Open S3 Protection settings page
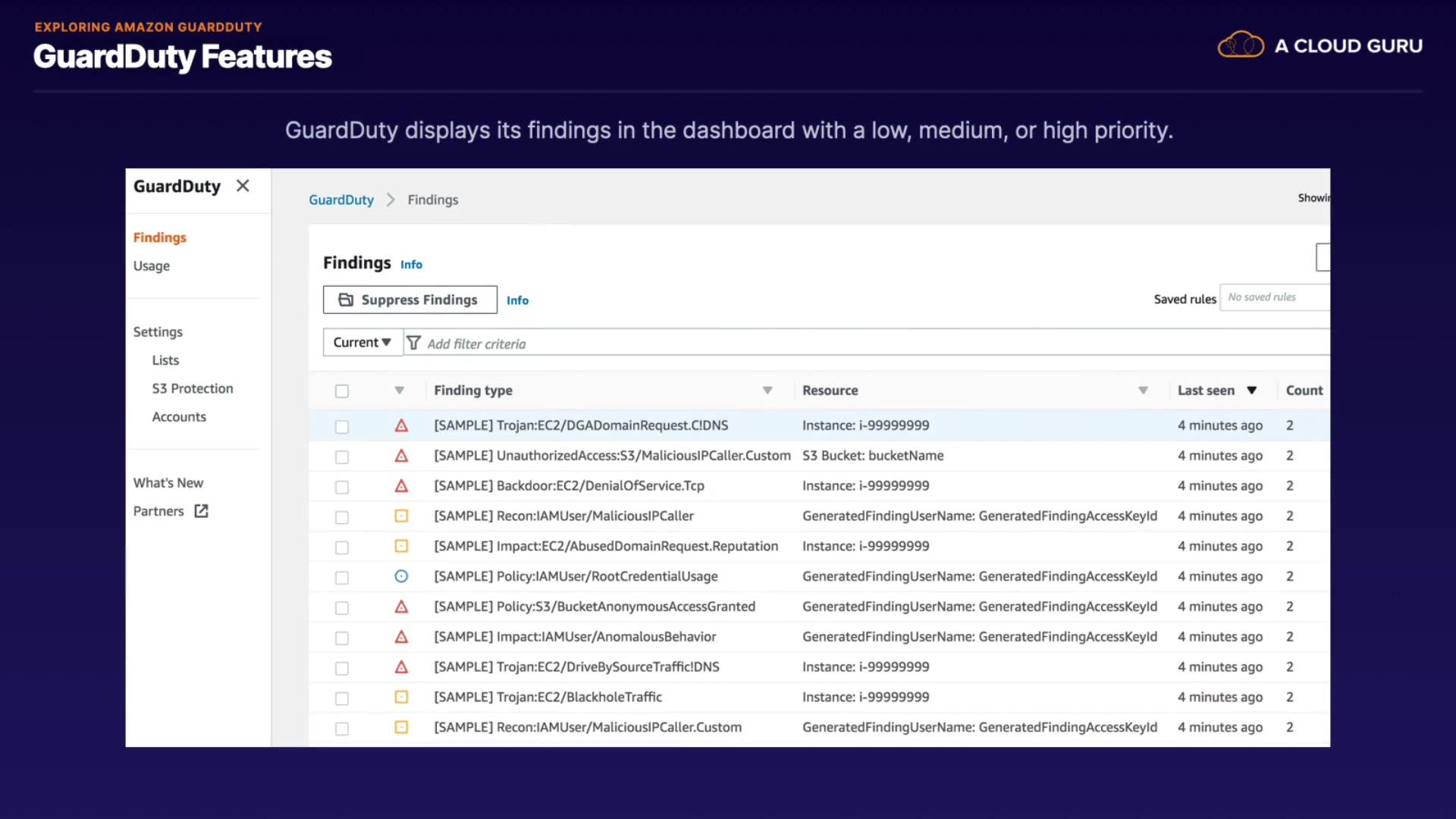This screenshot has width=1456, height=819. (193, 388)
